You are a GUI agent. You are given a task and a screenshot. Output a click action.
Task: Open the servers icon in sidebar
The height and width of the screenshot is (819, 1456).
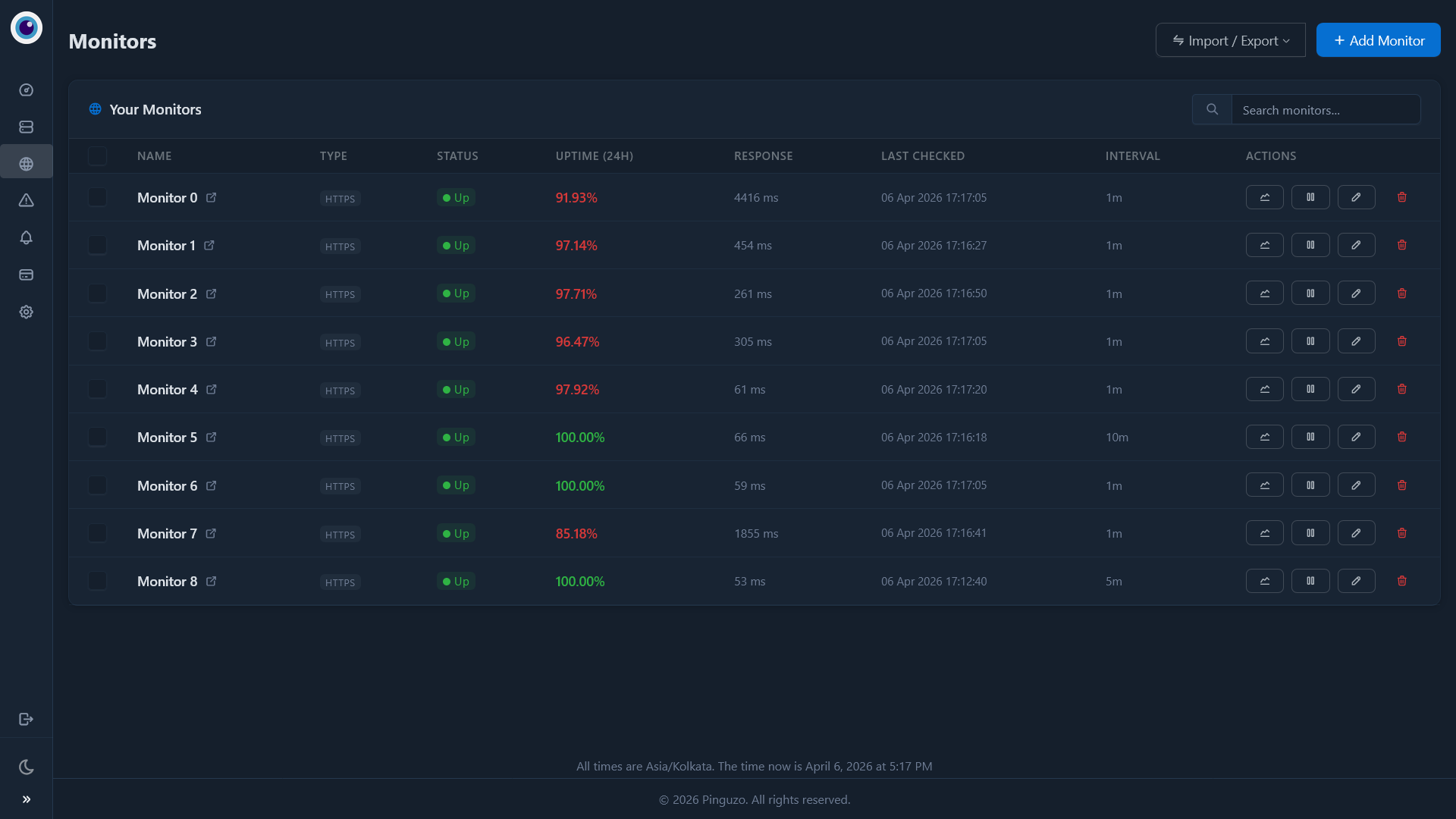point(27,127)
